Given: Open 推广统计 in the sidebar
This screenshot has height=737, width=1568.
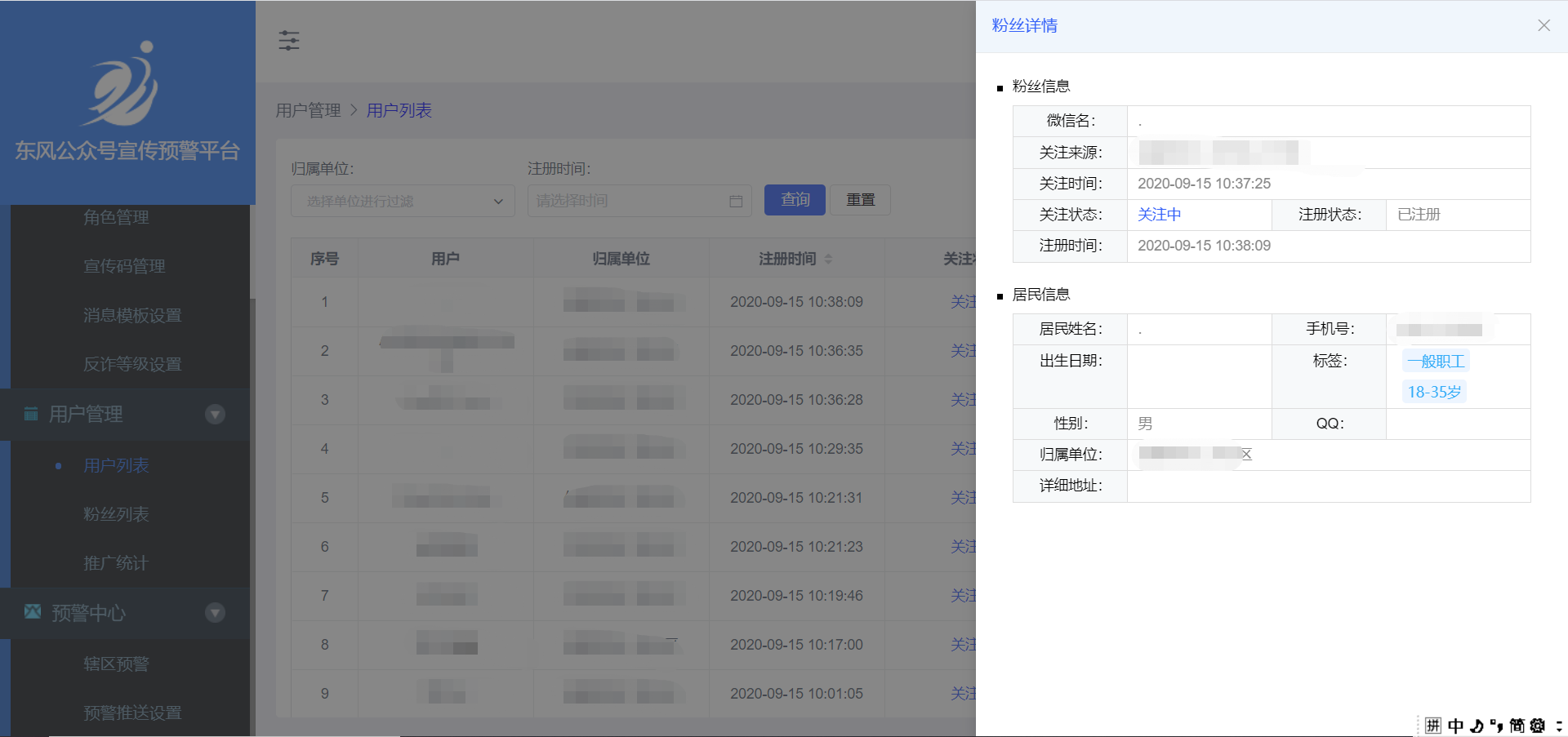Looking at the screenshot, I should (116, 563).
